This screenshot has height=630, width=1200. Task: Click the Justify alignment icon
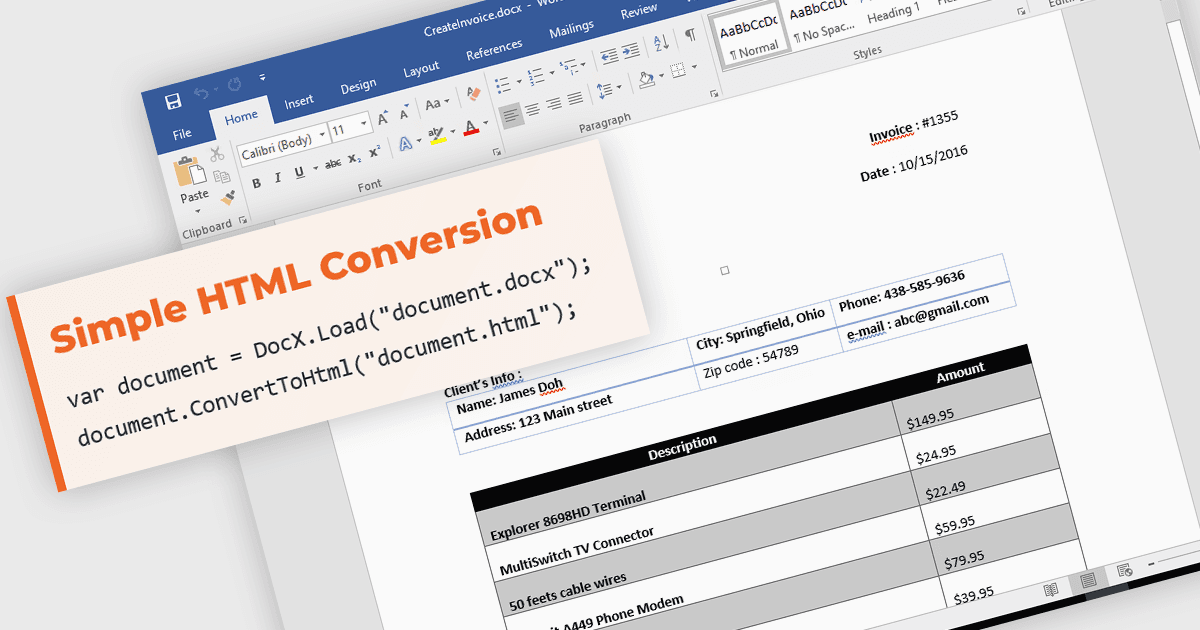coord(575,99)
